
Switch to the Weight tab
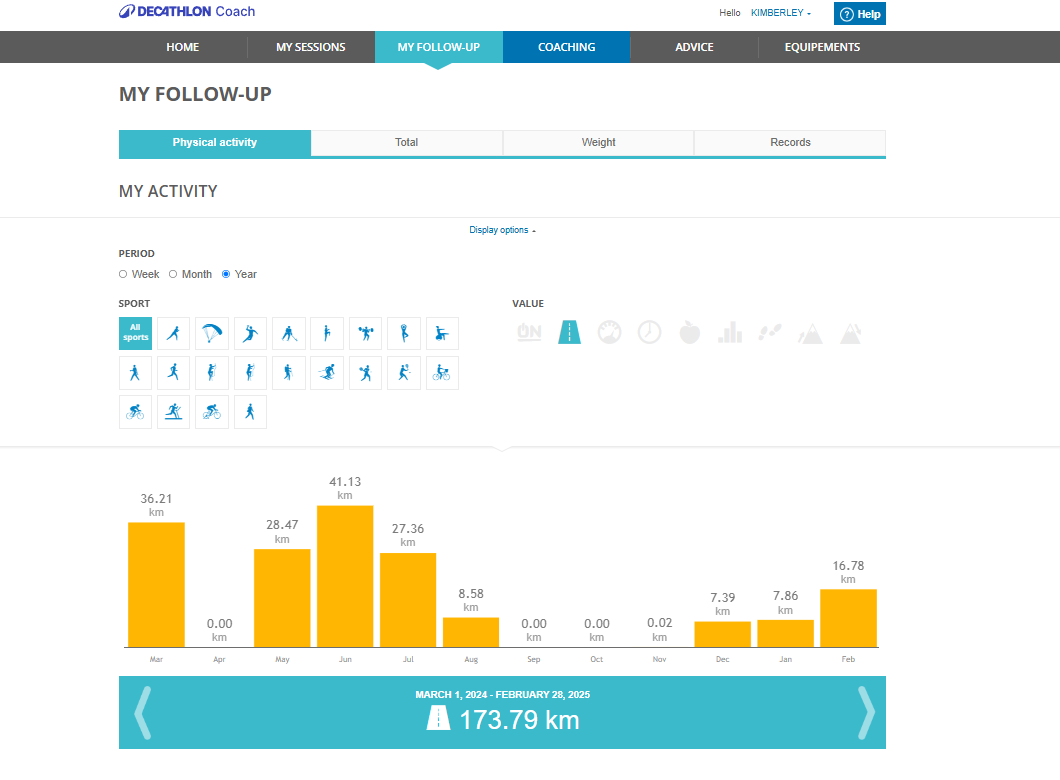[x=598, y=143]
